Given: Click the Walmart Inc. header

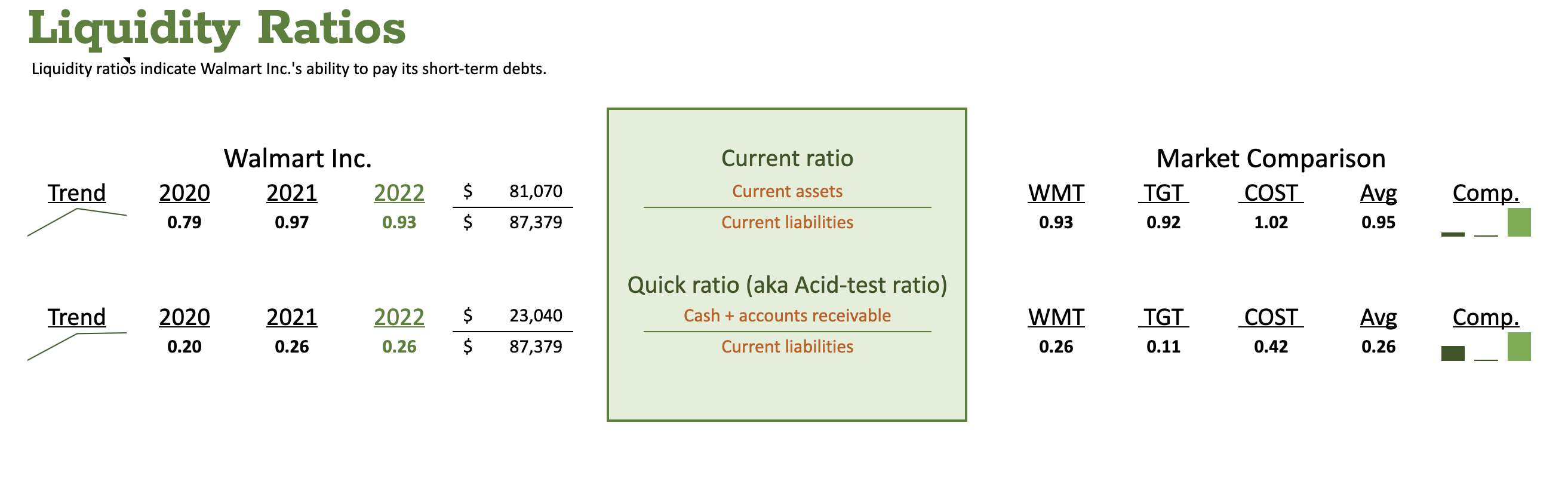Looking at the screenshot, I should click(297, 158).
